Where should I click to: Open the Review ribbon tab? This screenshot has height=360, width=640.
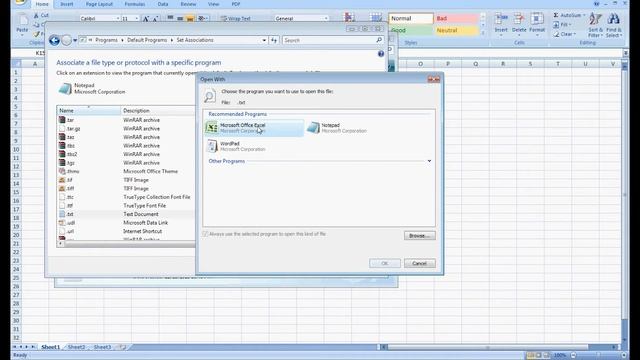pyautogui.click(x=188, y=4)
